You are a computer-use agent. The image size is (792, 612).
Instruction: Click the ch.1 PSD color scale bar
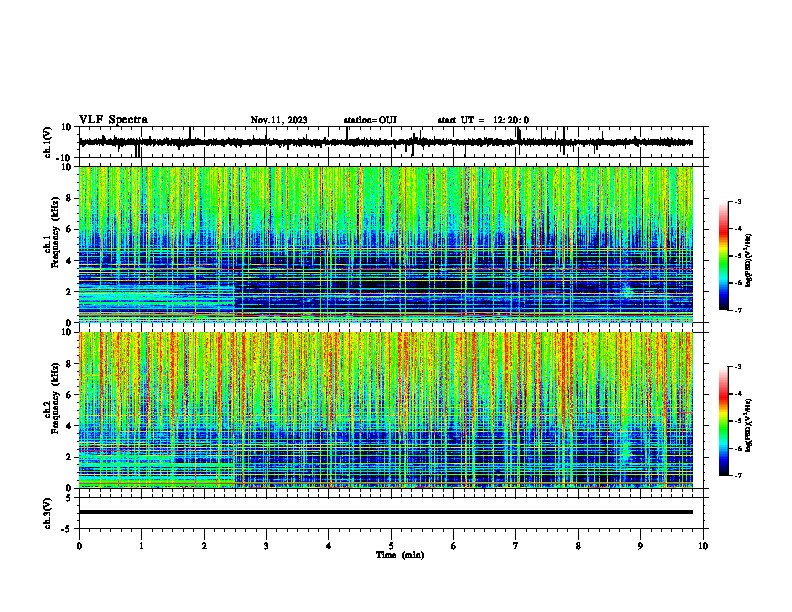tap(723, 256)
